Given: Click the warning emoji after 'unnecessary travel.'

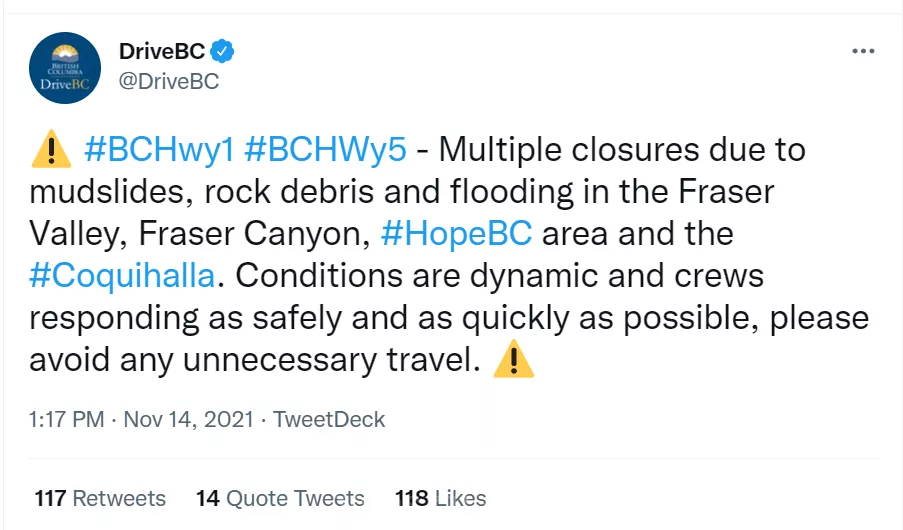Looking at the screenshot, I should click(514, 360).
